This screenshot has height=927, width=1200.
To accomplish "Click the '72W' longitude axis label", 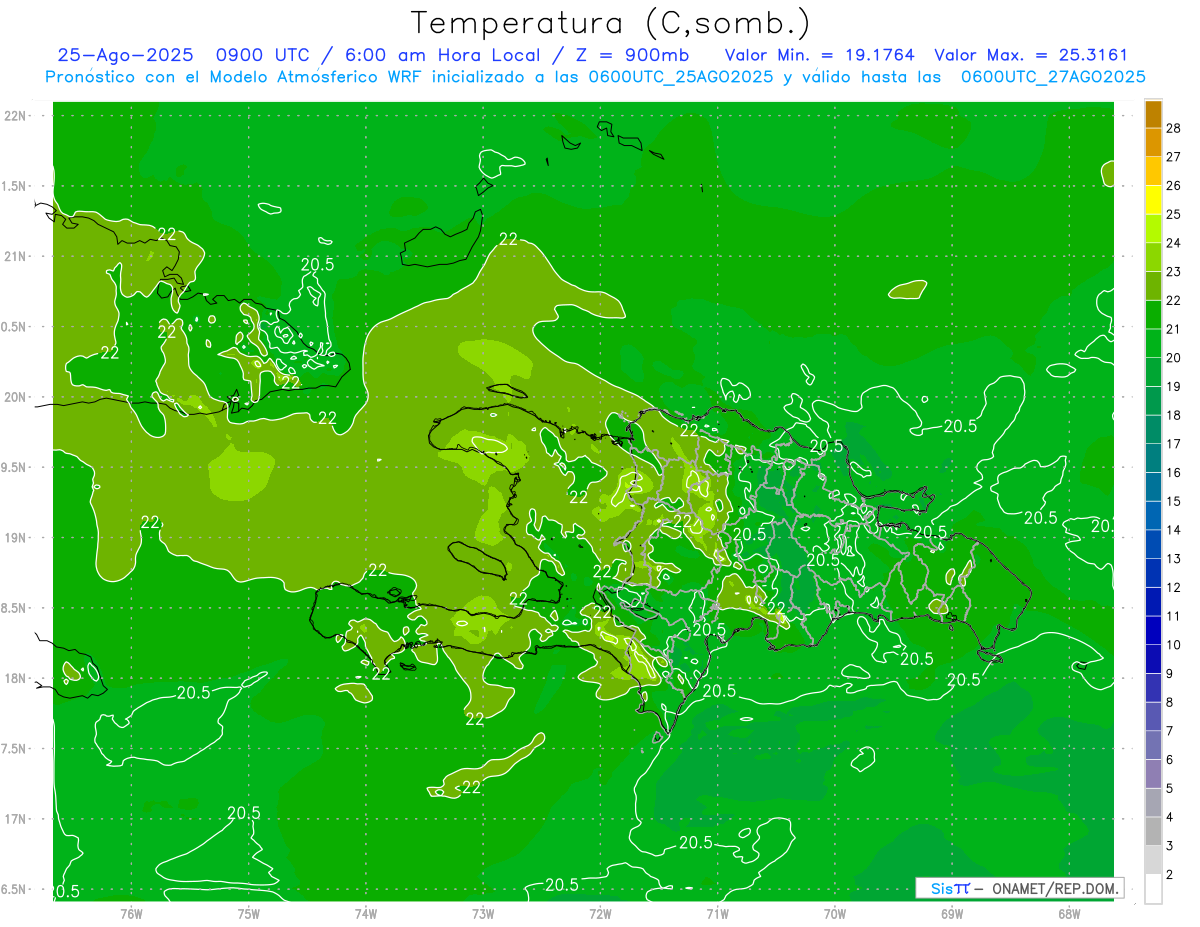I will pyautogui.click(x=600, y=913).
